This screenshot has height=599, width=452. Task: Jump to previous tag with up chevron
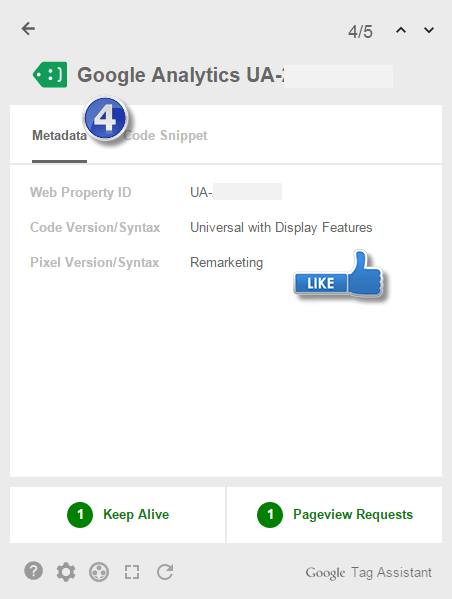(x=401, y=30)
